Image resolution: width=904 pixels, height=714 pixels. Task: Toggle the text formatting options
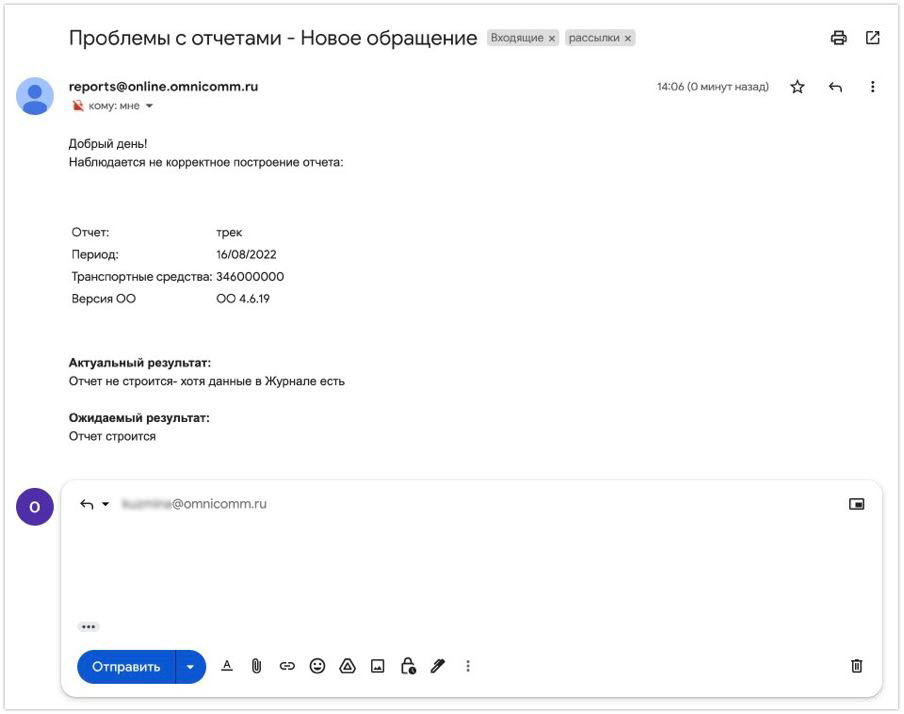pos(227,666)
